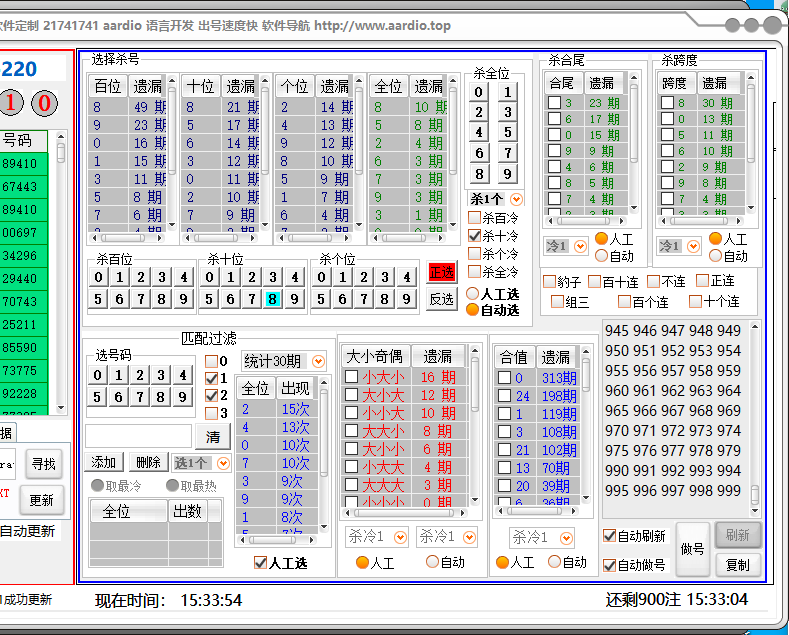789x635 pixels.
Task: Click the 做号 button
Action: 692,549
